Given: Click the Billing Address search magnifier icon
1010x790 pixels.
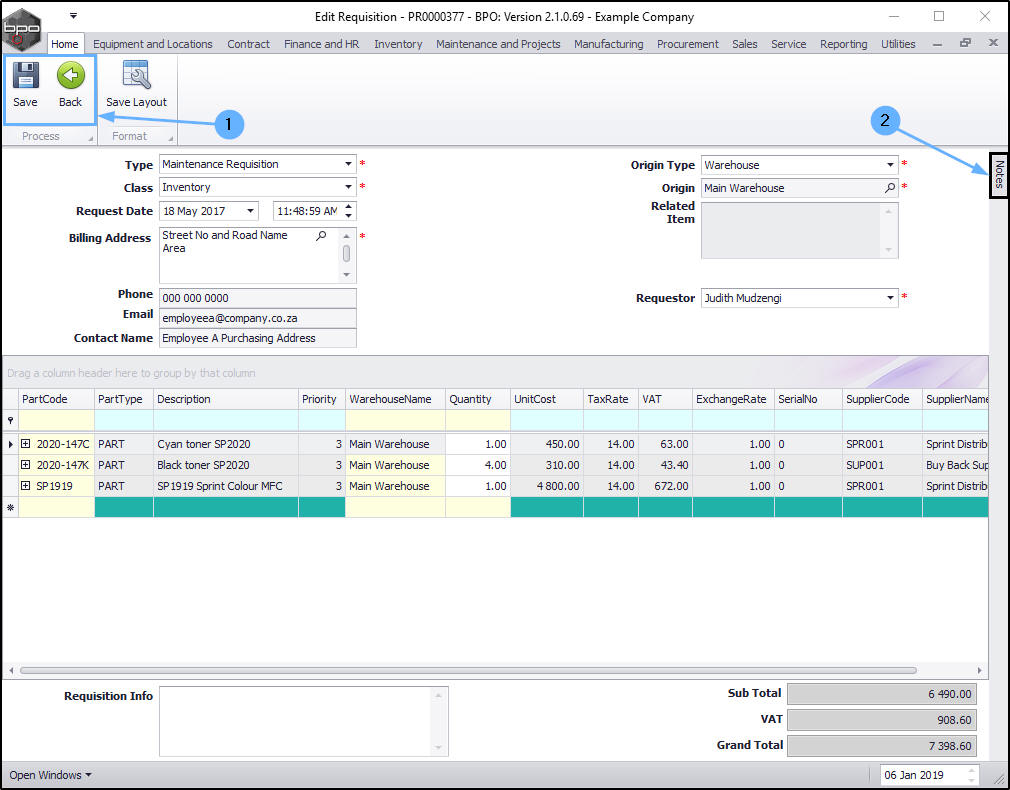Looking at the screenshot, I should coord(321,236).
